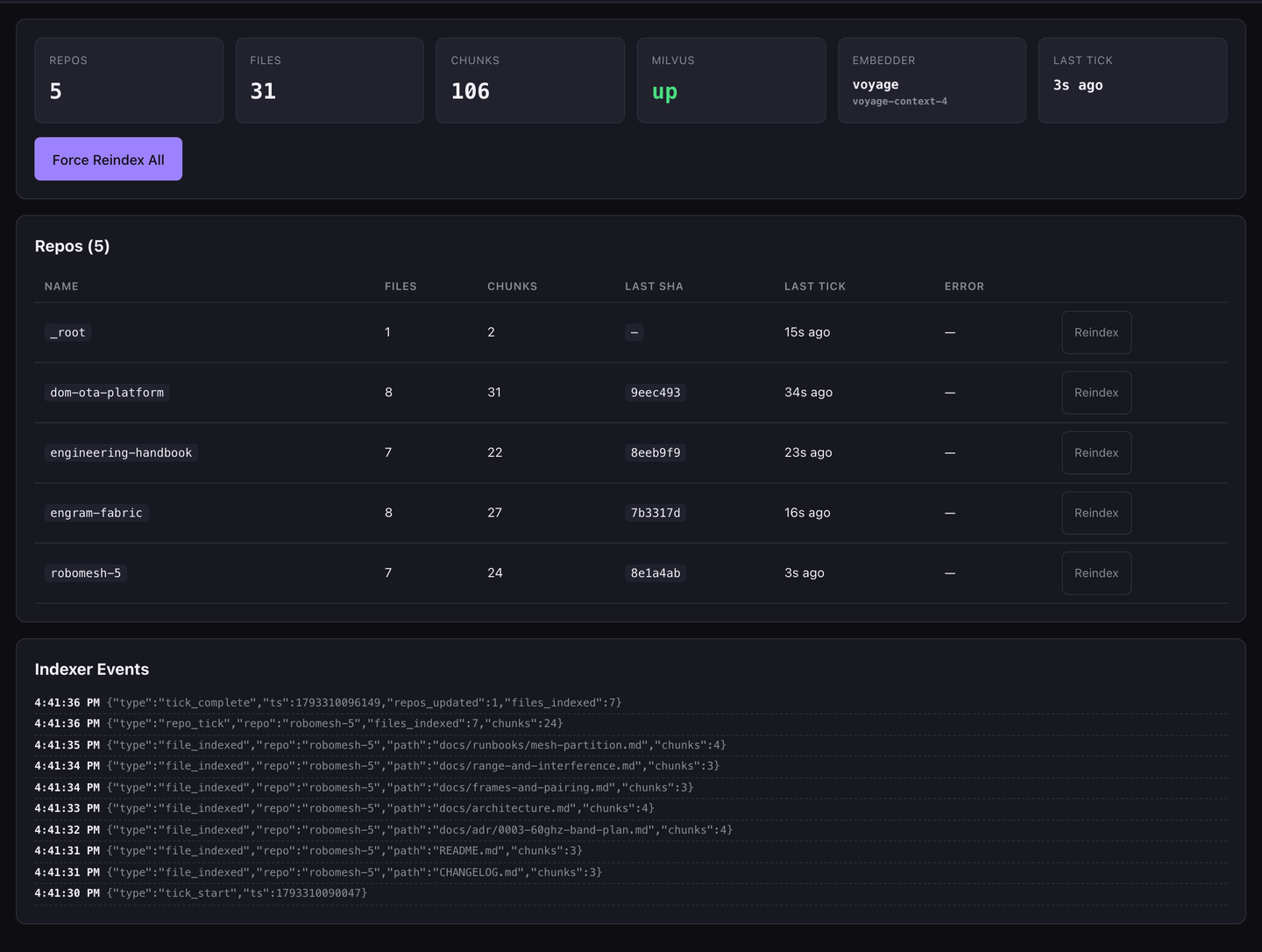
Task: Click the '34s ago' last tick cell
Action: pyautogui.click(x=808, y=393)
